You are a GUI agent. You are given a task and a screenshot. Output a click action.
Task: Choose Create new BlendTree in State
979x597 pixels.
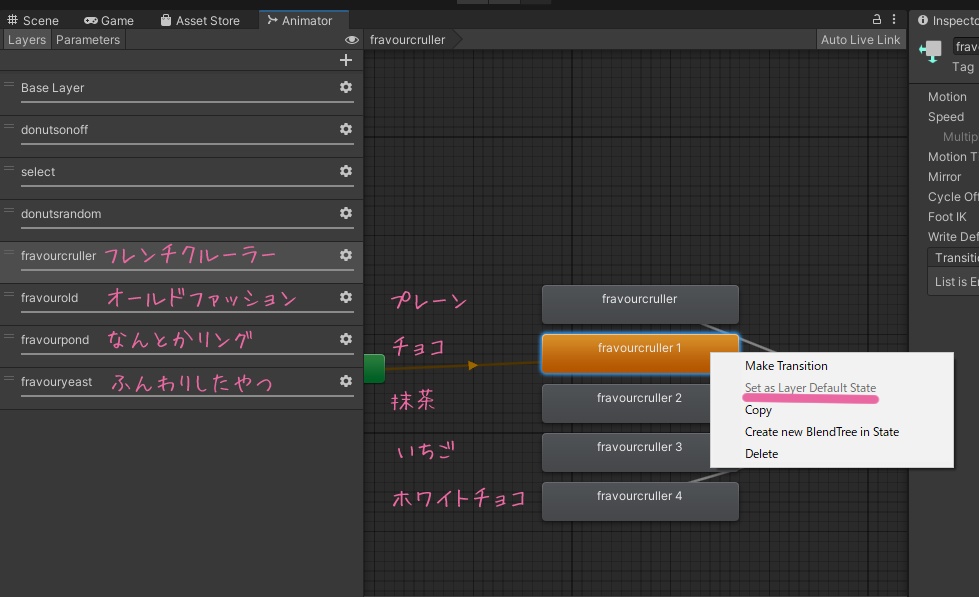click(x=824, y=432)
